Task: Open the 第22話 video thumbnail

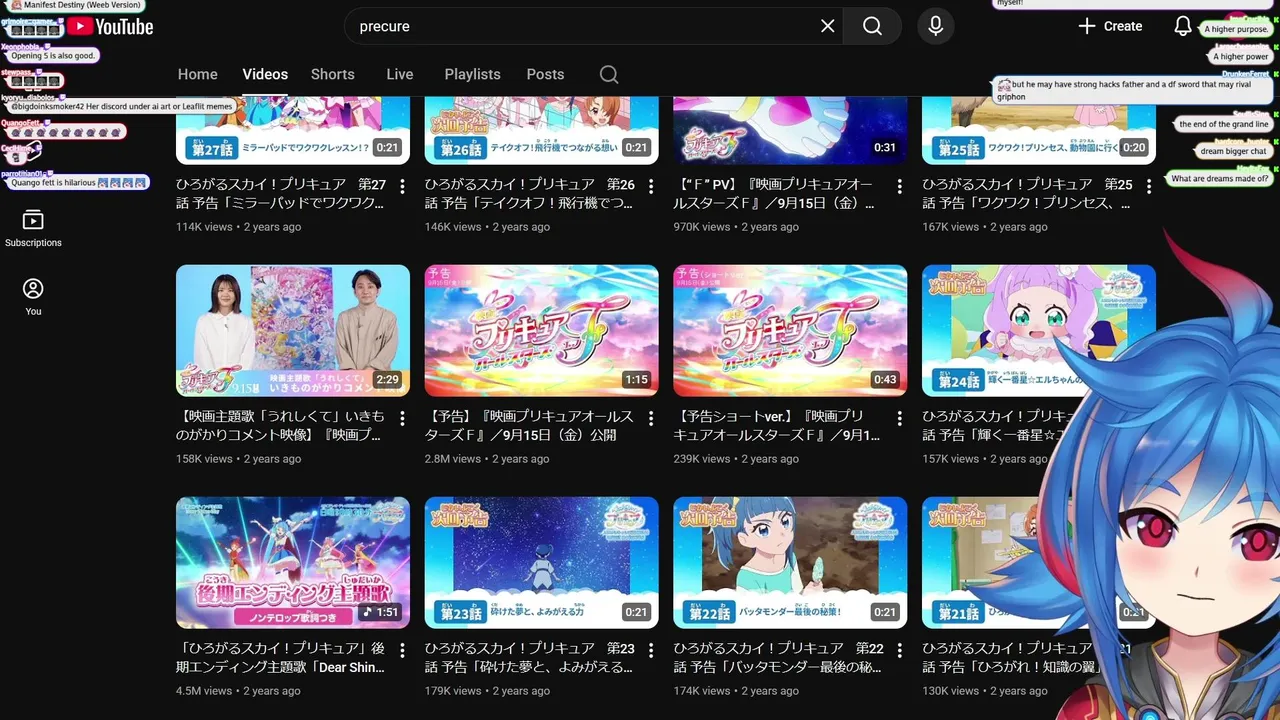Action: [x=790, y=563]
